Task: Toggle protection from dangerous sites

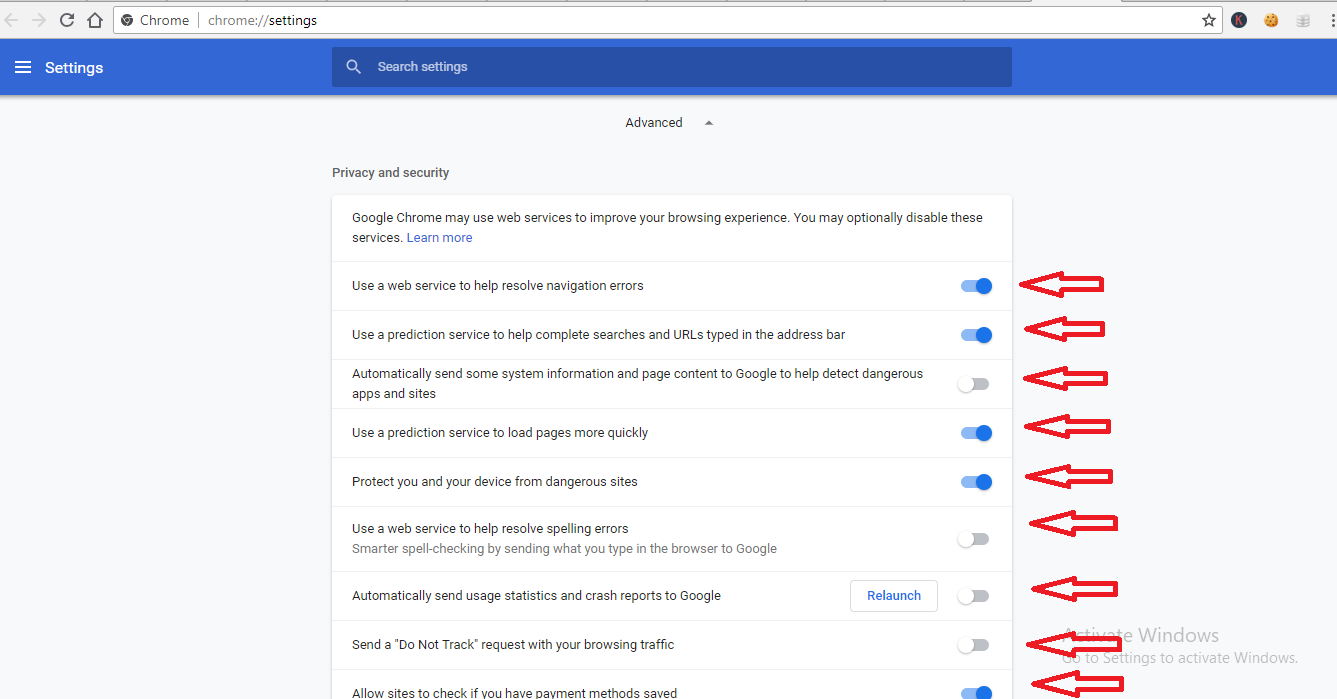Action: pyautogui.click(x=976, y=482)
